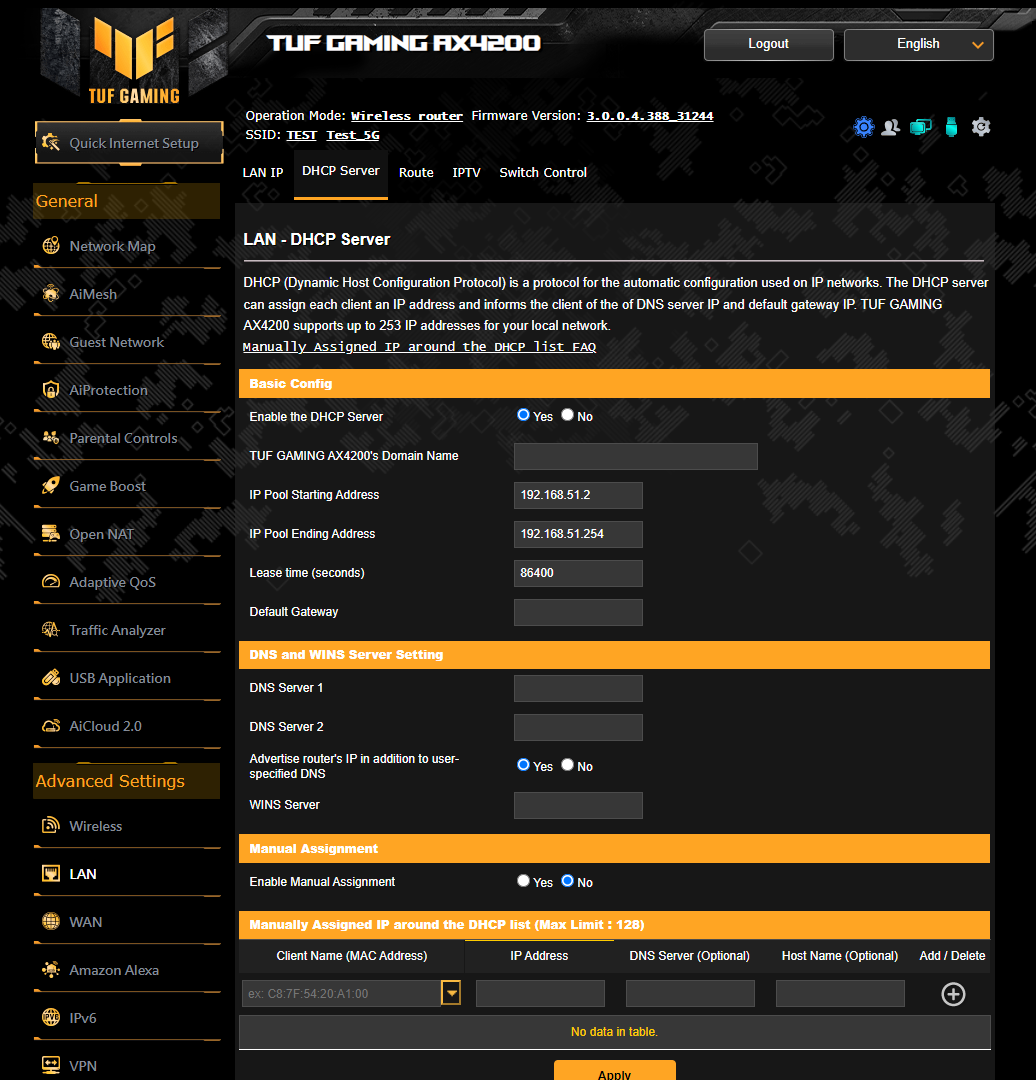Focus the IP Pool Ending Address field
1036x1080 pixels.
tap(578, 534)
